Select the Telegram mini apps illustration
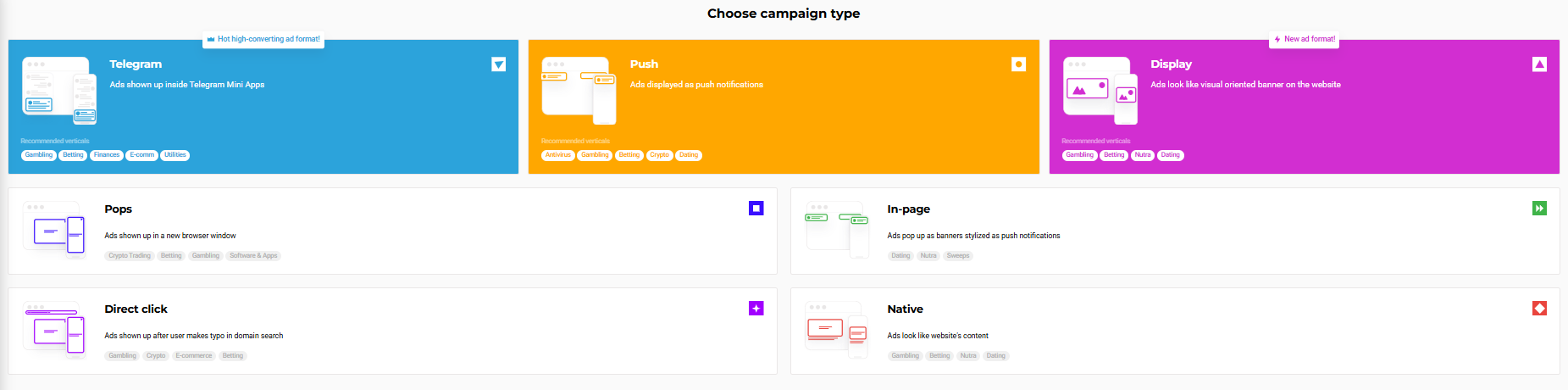 tap(59, 91)
